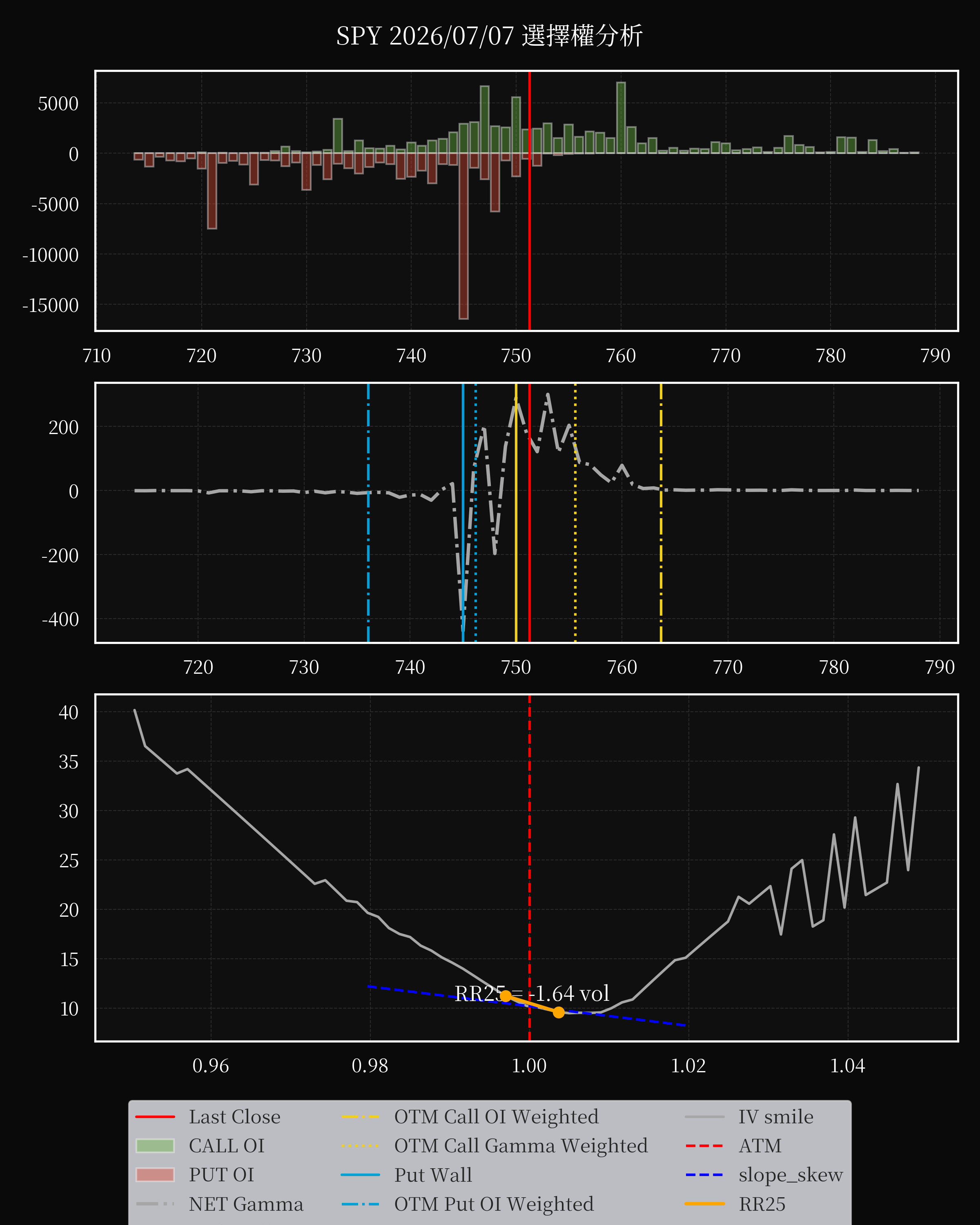Click the left orange RR25 marker dot
The height and width of the screenshot is (1225, 980).
pyautogui.click(x=506, y=996)
